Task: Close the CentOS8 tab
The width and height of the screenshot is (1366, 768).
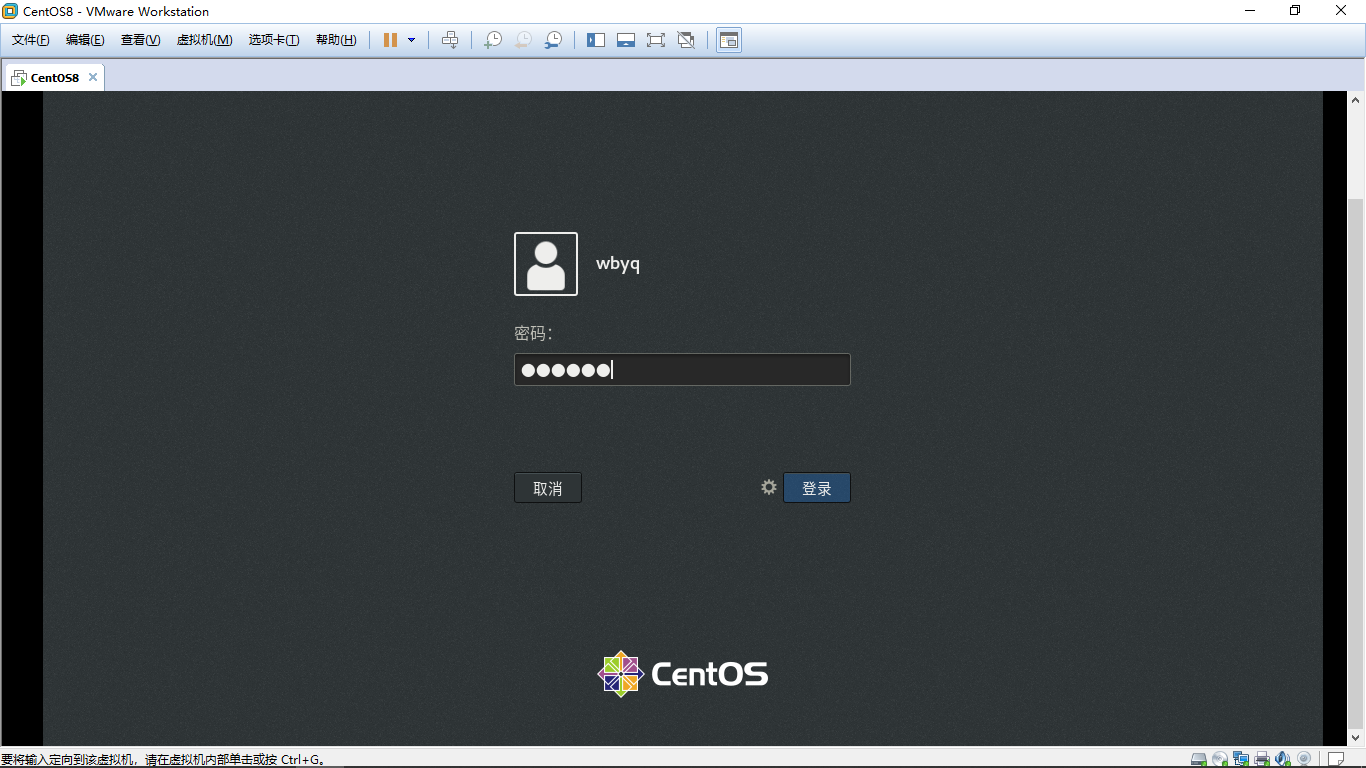Action: coord(93,77)
